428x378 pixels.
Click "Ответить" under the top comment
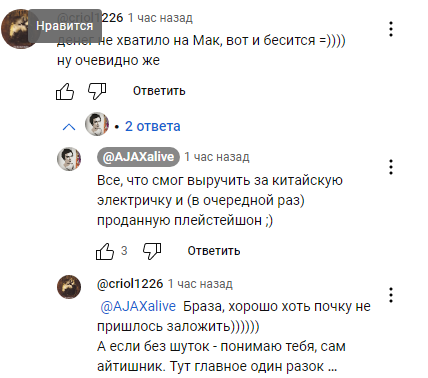pyautogui.click(x=159, y=91)
